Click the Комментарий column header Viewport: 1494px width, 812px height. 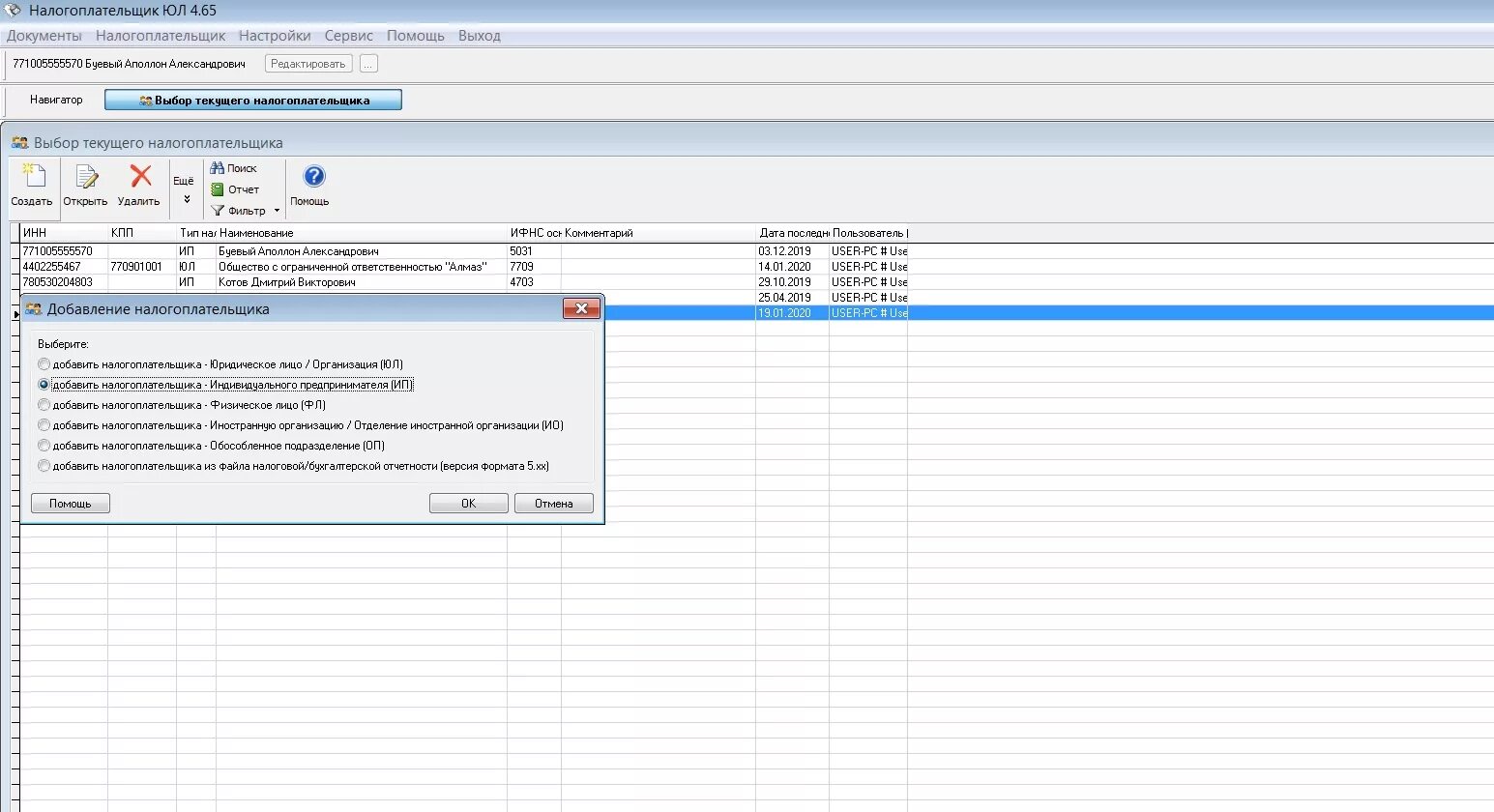pyautogui.click(x=659, y=233)
